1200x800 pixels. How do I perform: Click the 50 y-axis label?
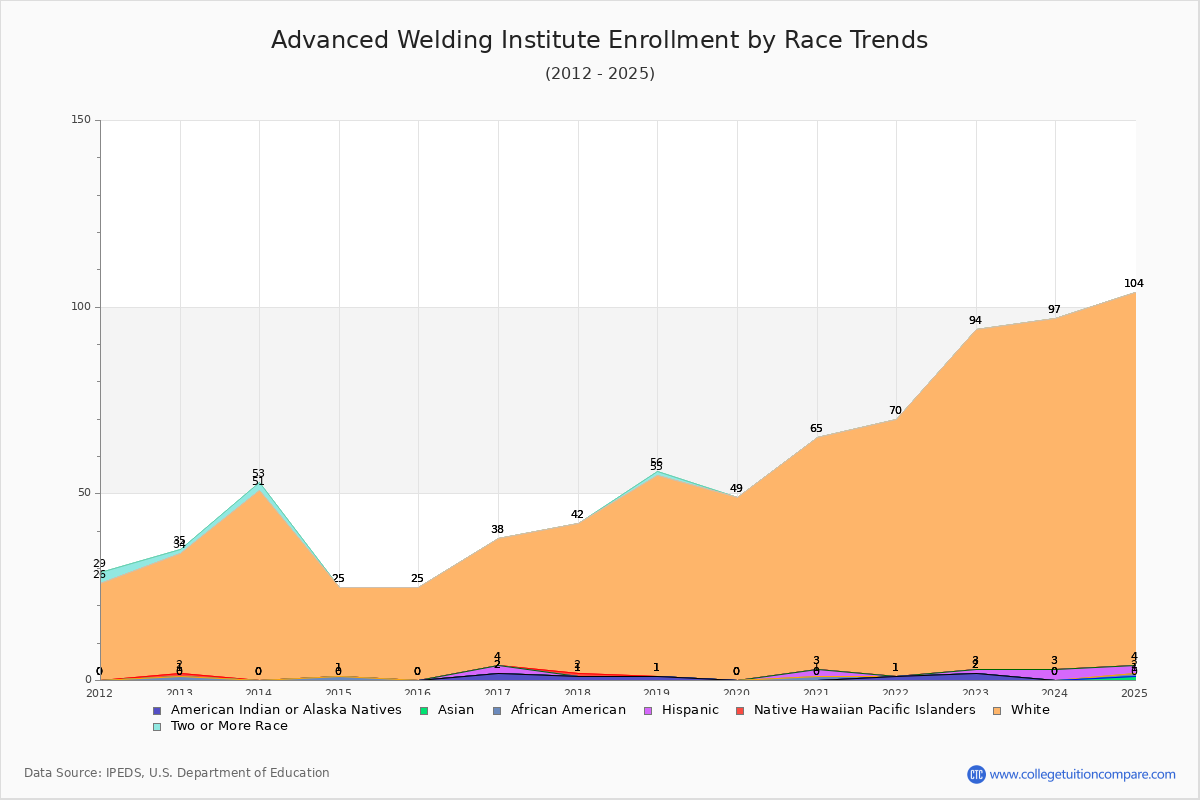pyautogui.click(x=84, y=493)
